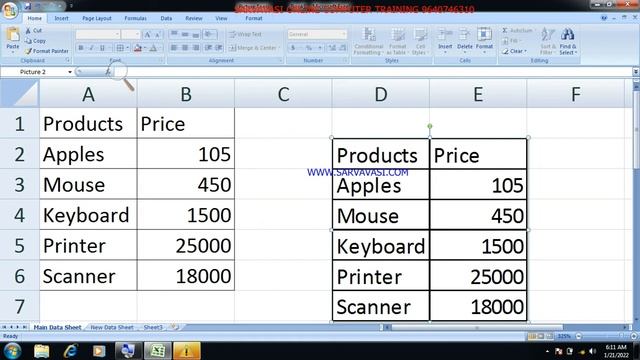
Task: Open the font size dropdown
Action: (x=138, y=35)
